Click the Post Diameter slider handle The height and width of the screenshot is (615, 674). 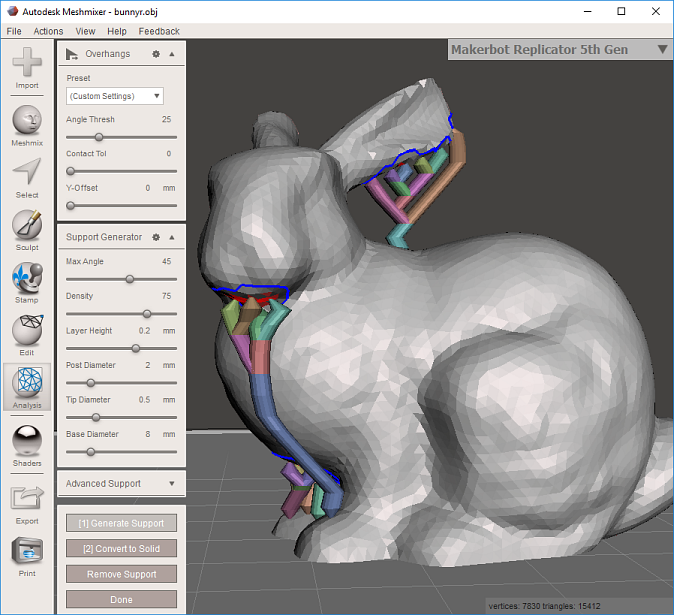pos(91,382)
